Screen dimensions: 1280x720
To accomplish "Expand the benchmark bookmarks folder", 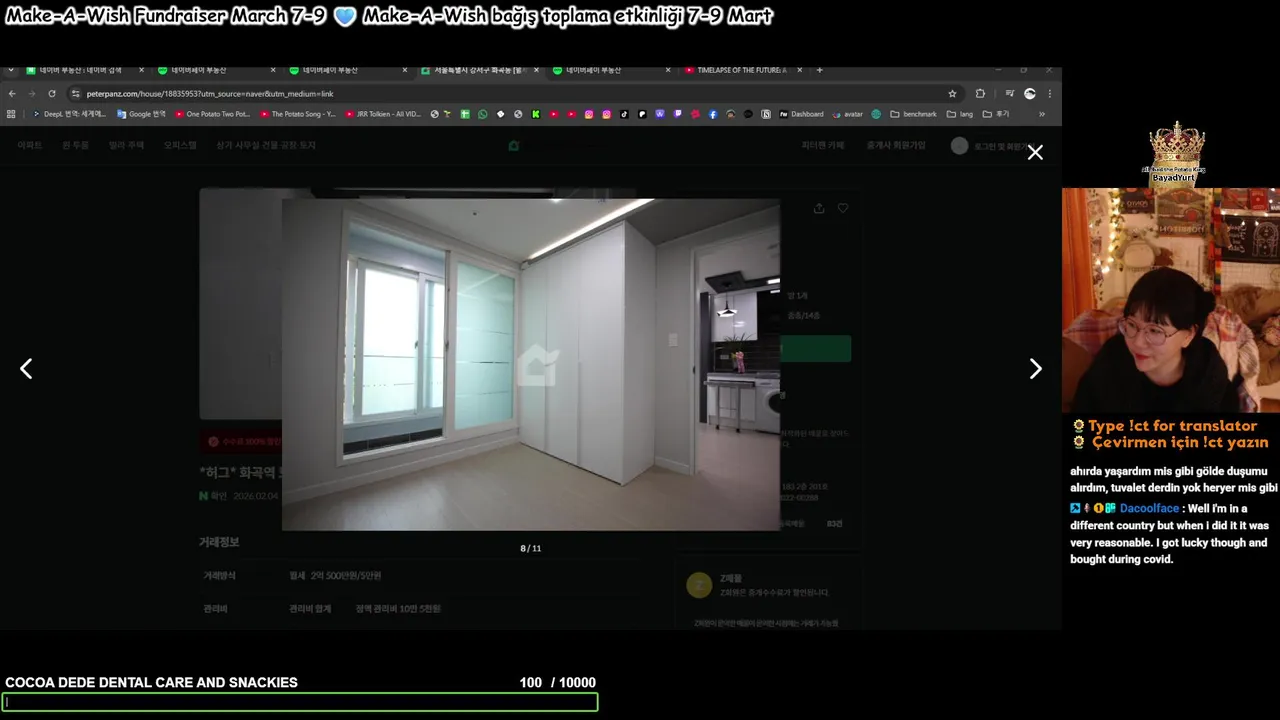I will coord(913,114).
